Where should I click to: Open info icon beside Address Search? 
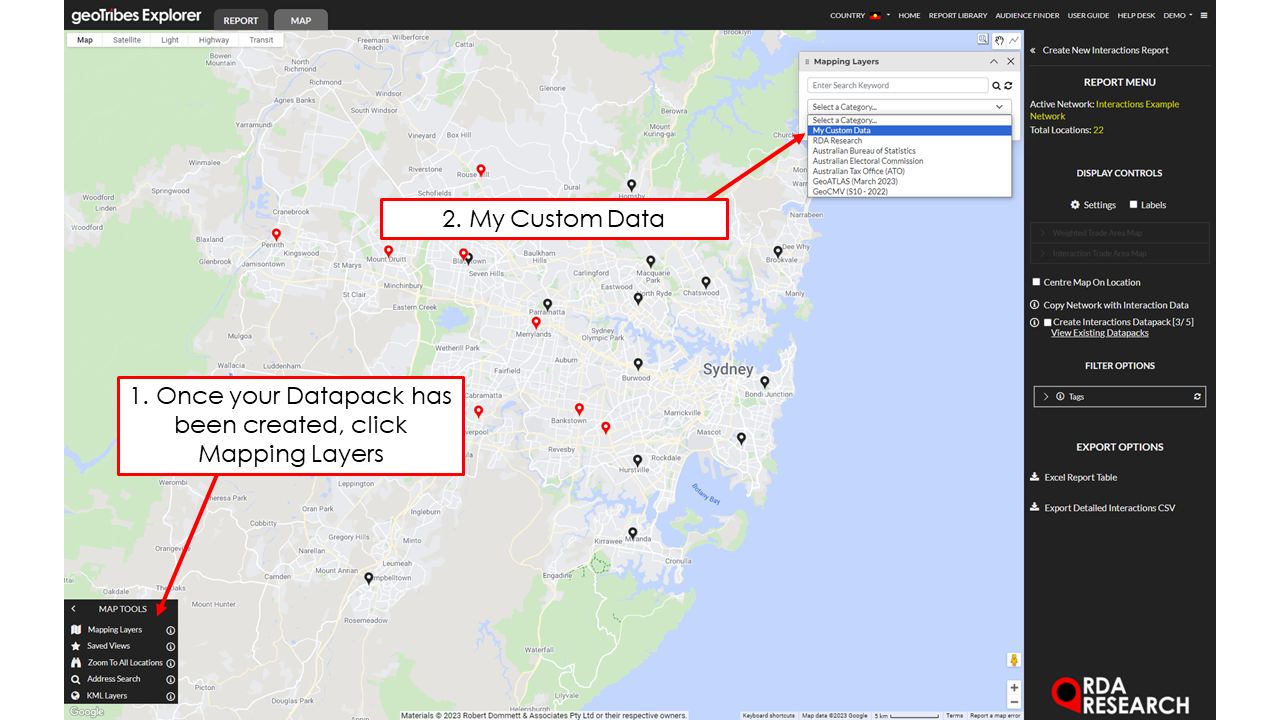coord(170,679)
